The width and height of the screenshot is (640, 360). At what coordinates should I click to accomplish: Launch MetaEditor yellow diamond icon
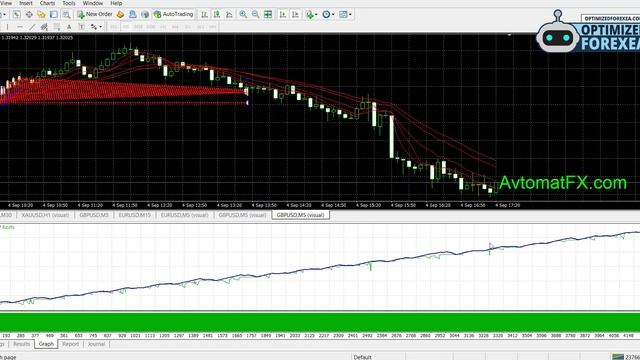point(120,15)
